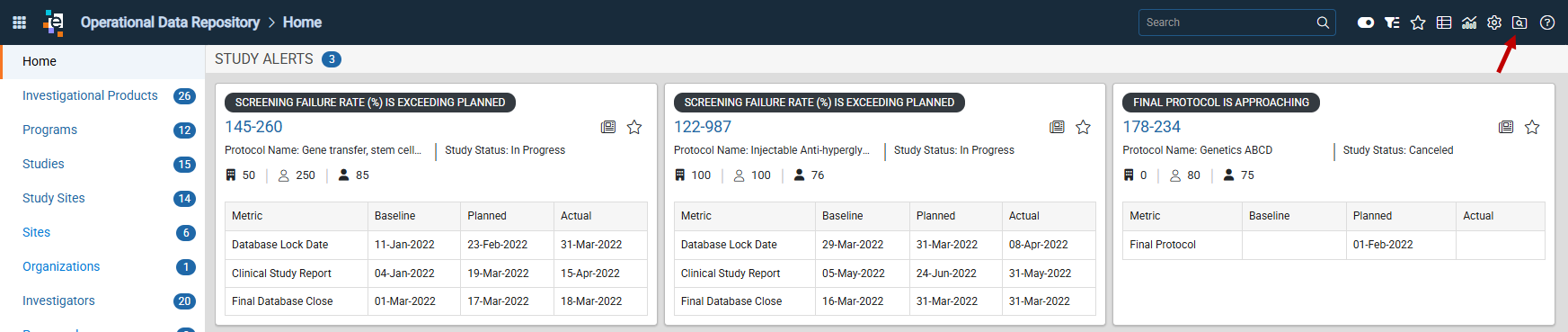Click sites building icon on 178-234 card

[1129, 175]
